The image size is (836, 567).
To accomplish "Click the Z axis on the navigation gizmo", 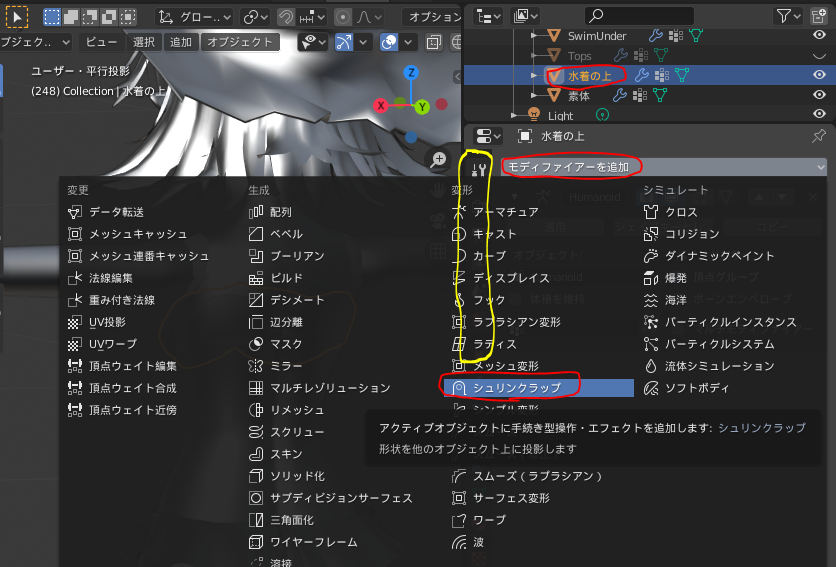I will 411,73.
